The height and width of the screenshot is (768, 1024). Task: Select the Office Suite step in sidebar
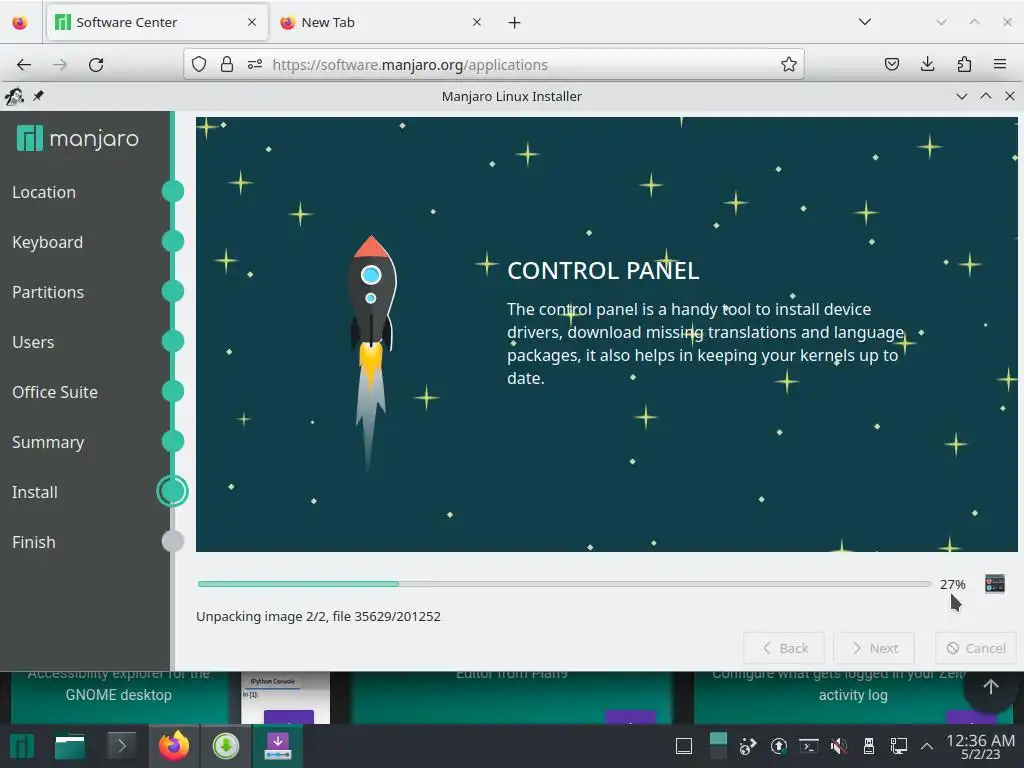(55, 392)
